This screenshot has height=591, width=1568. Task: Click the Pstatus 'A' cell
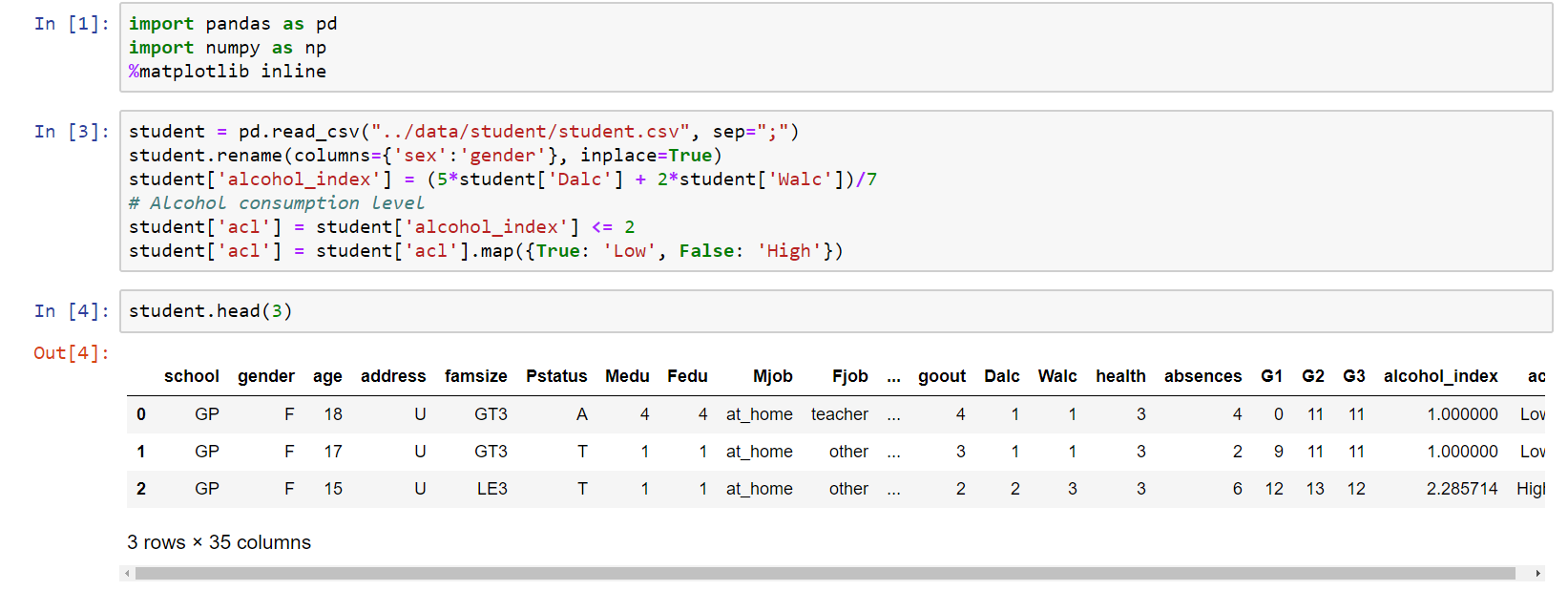click(x=582, y=414)
